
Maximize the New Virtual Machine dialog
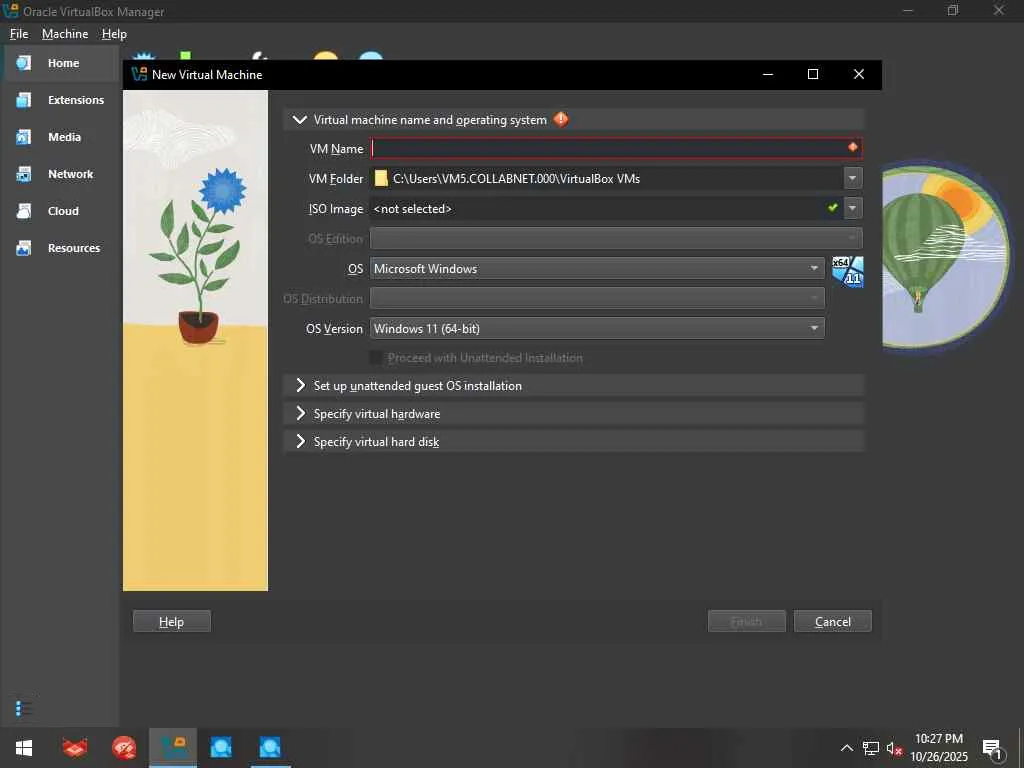[x=813, y=74]
